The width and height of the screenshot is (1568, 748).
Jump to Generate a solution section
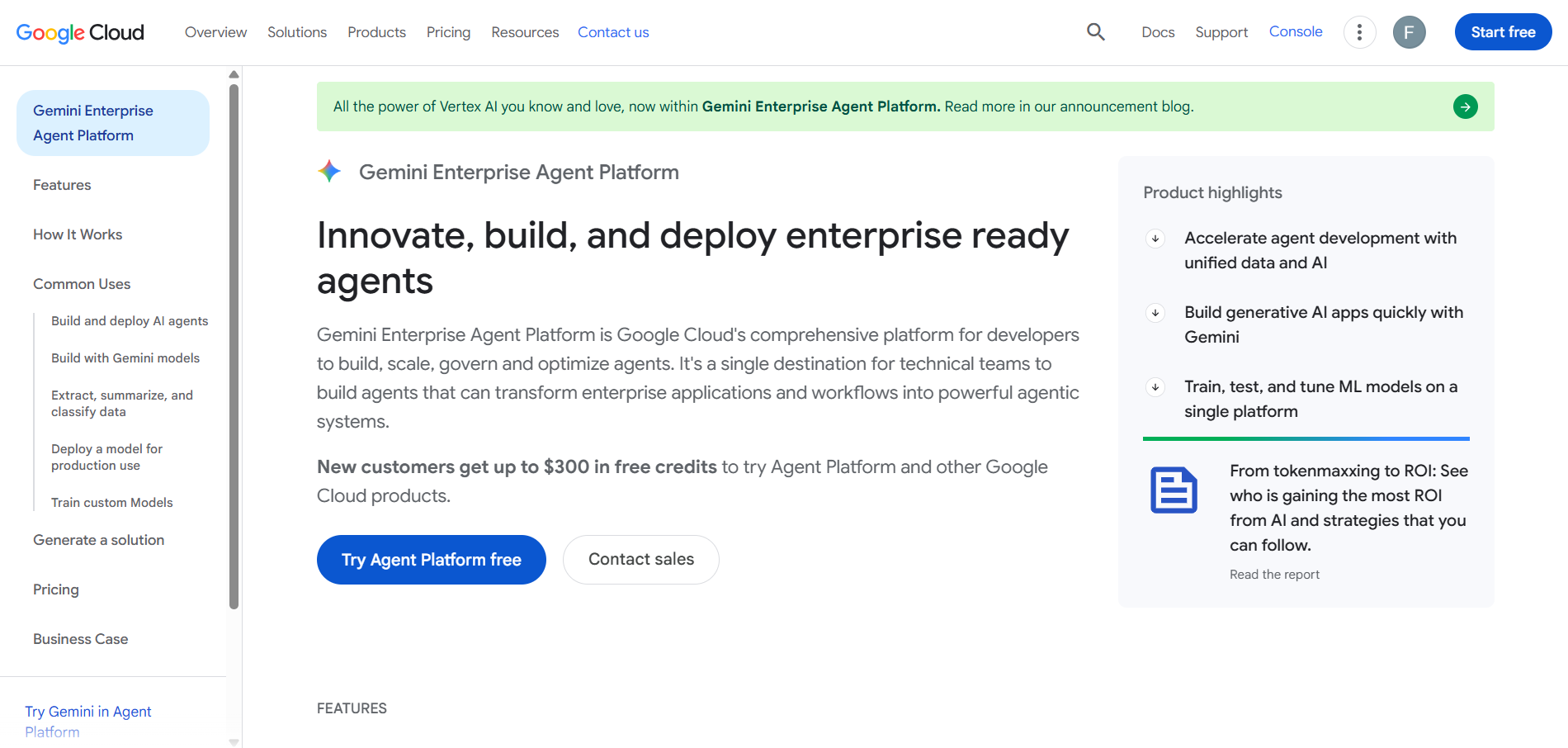click(x=99, y=540)
